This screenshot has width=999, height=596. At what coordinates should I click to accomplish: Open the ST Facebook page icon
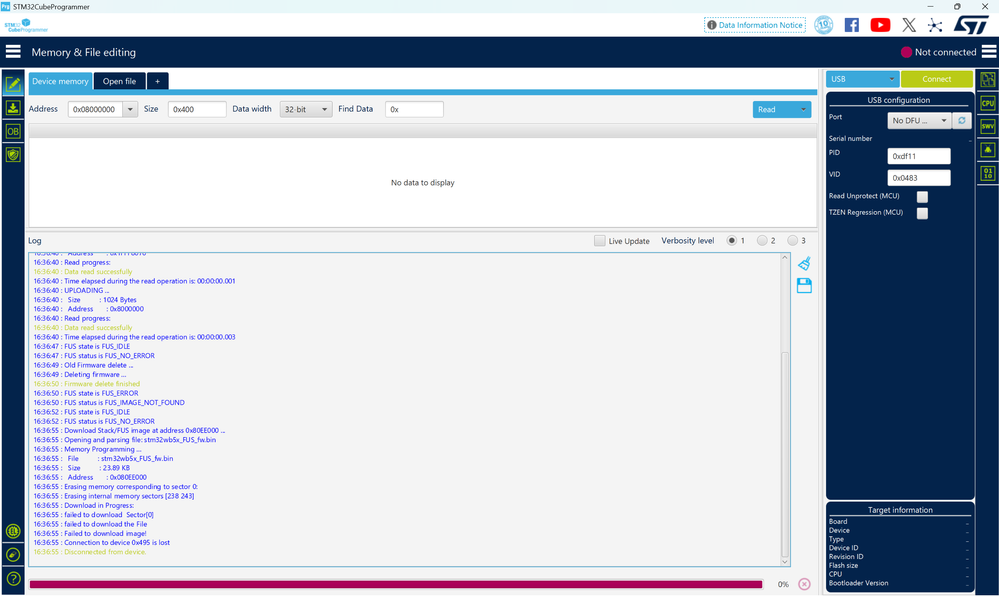pos(851,25)
